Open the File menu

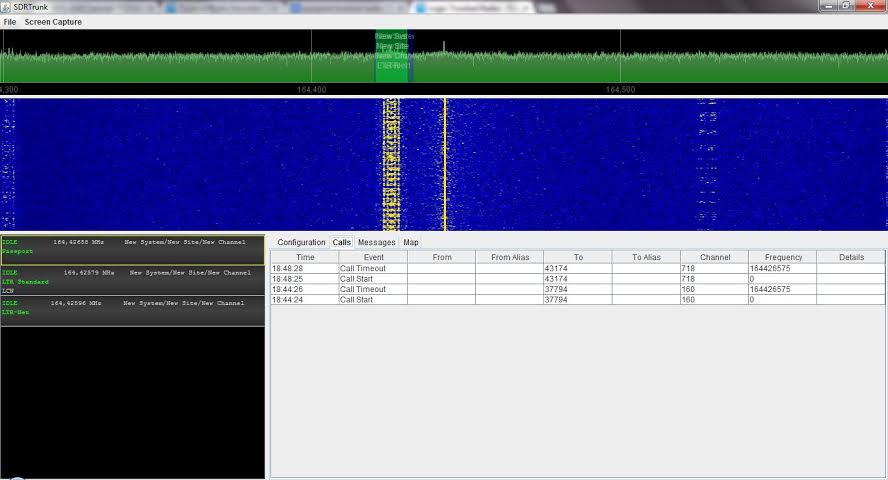[x=10, y=22]
